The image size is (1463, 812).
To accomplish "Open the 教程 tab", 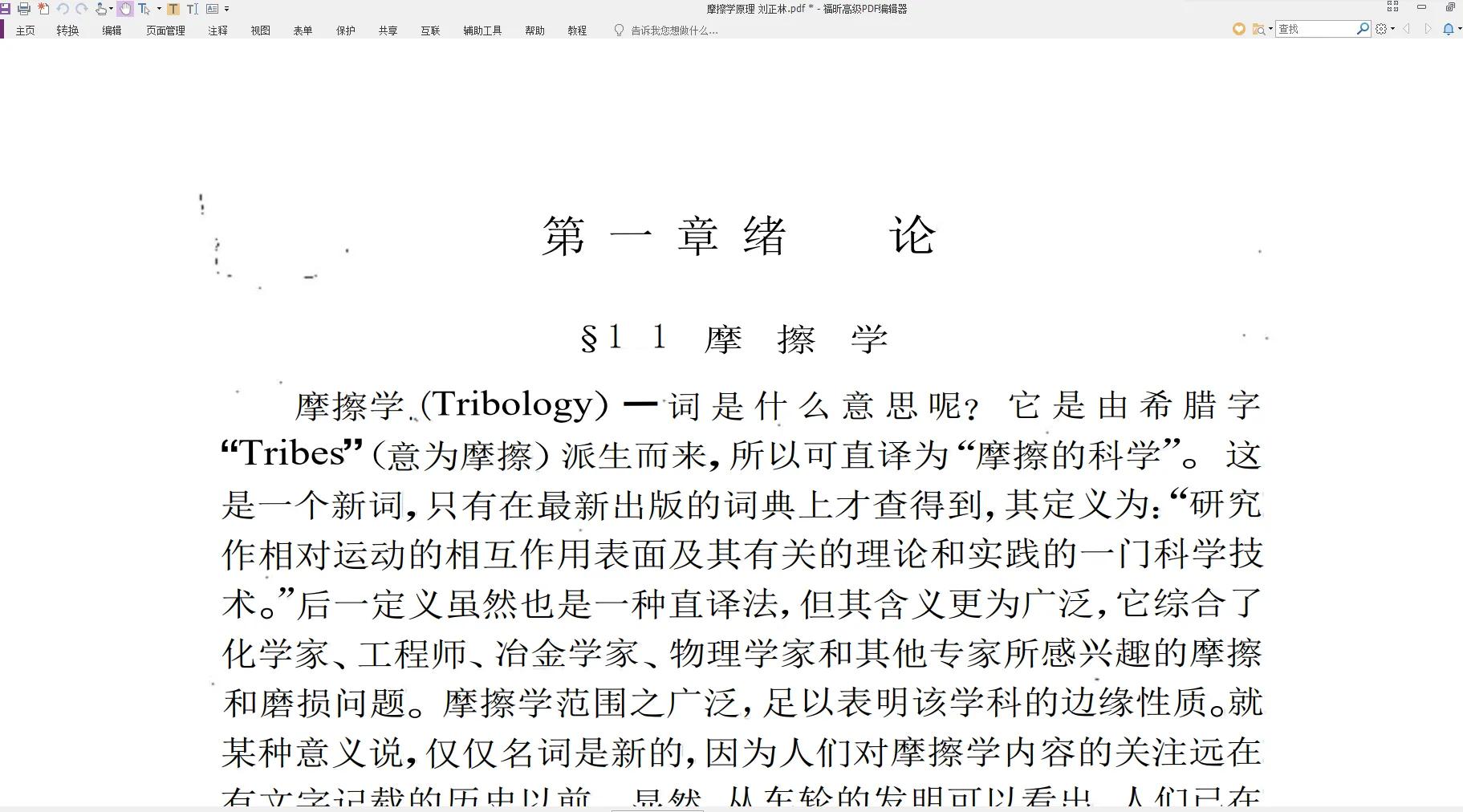I will tap(577, 30).
